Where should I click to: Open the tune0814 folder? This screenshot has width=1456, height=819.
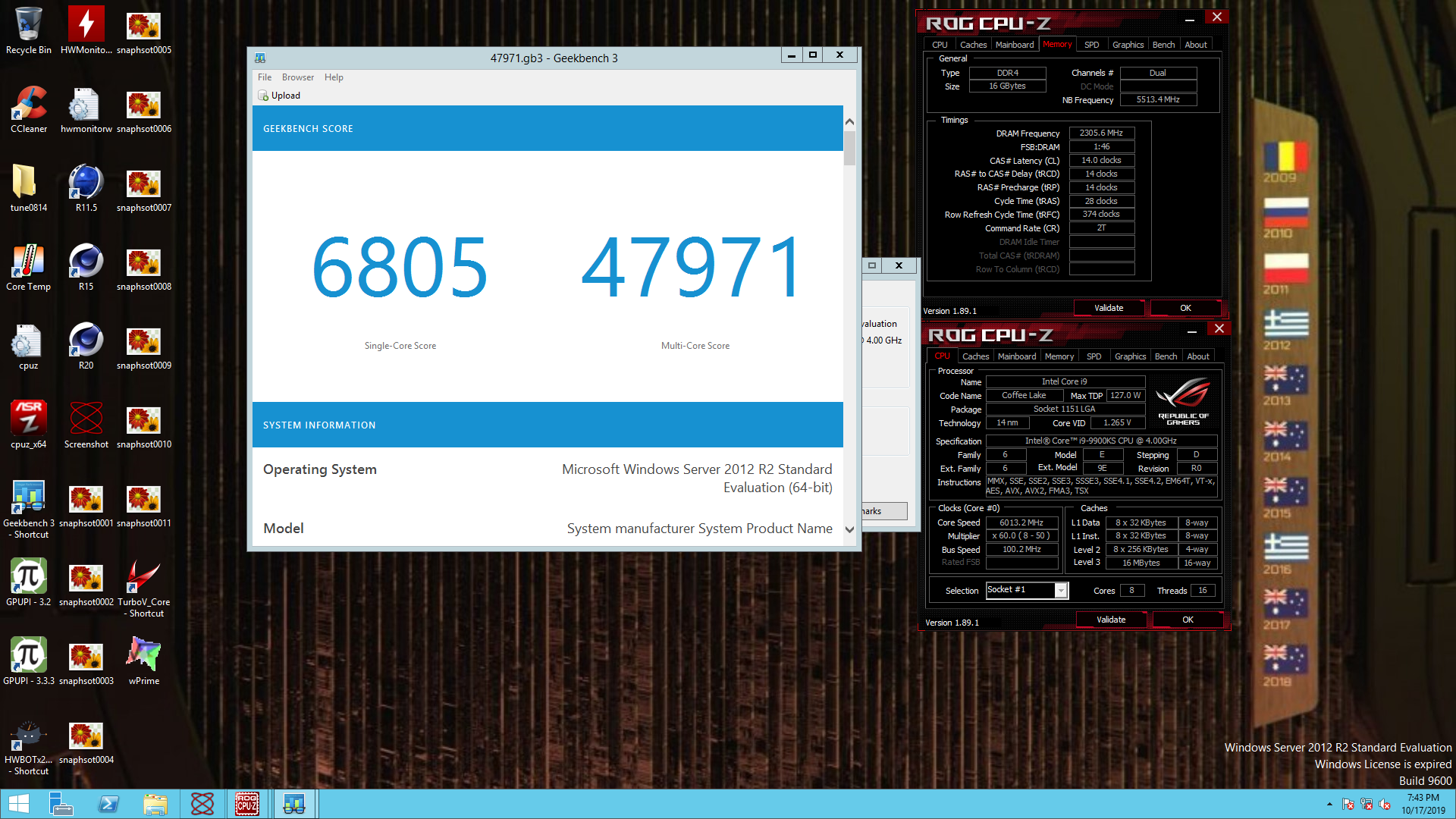click(28, 188)
